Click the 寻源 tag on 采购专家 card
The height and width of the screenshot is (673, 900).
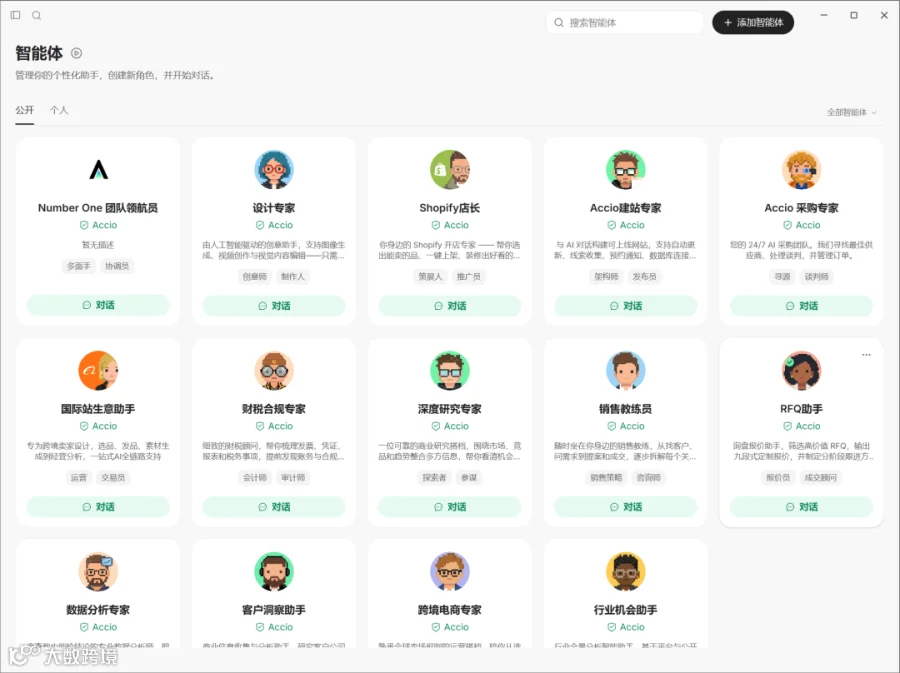(782, 277)
